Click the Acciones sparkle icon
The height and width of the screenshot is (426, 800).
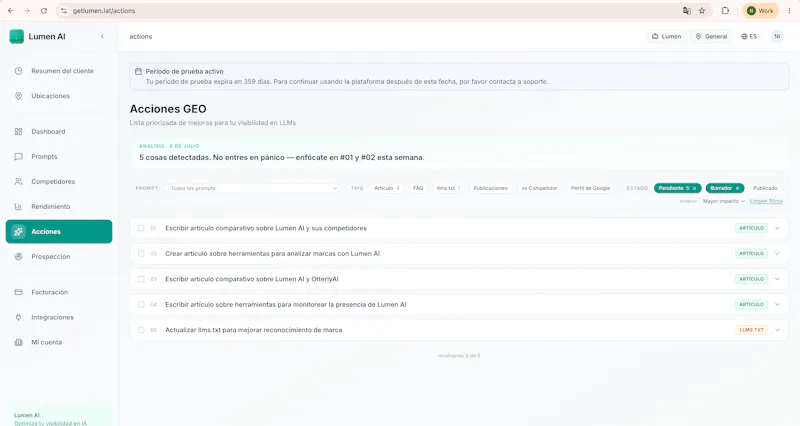pyautogui.click(x=18, y=232)
